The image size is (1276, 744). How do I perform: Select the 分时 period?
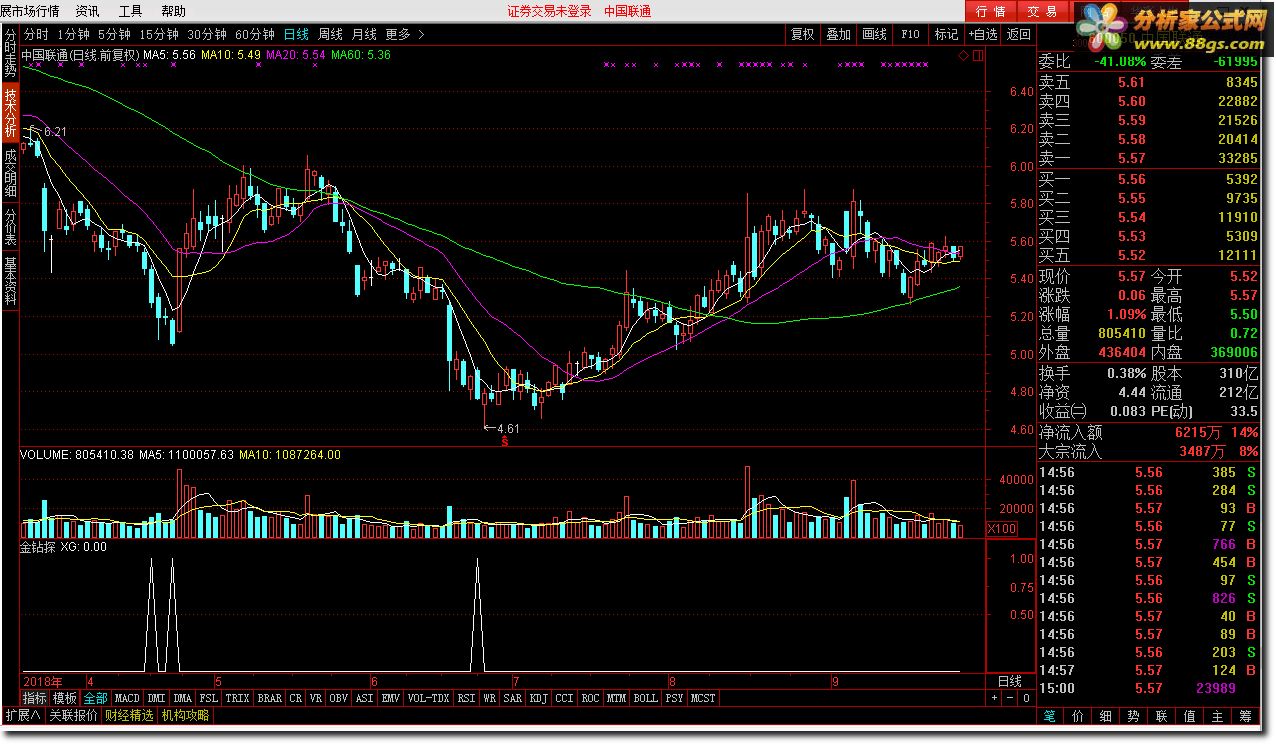pyautogui.click(x=36, y=34)
